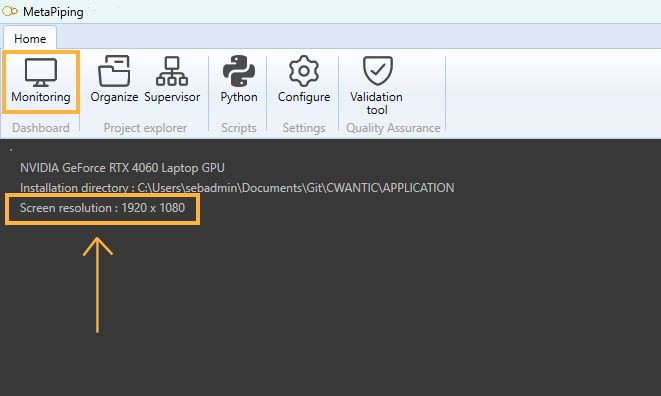Select the NVIDIA GeForce RTX 4060 line

(122, 168)
